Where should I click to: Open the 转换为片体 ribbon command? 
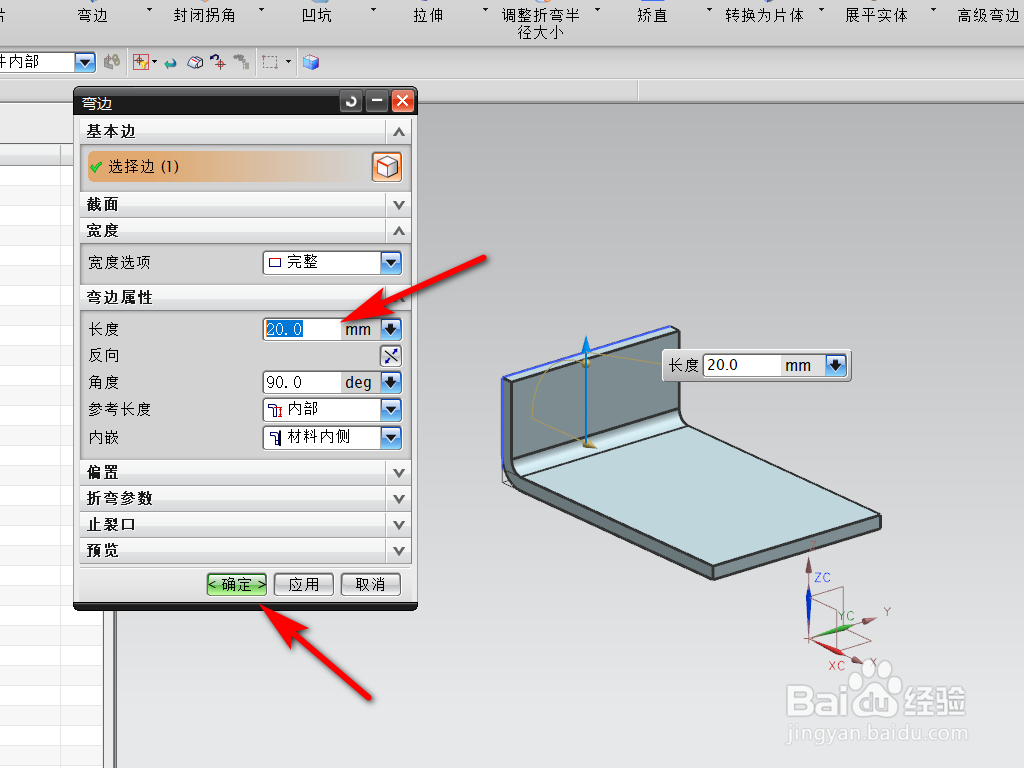pos(764,16)
